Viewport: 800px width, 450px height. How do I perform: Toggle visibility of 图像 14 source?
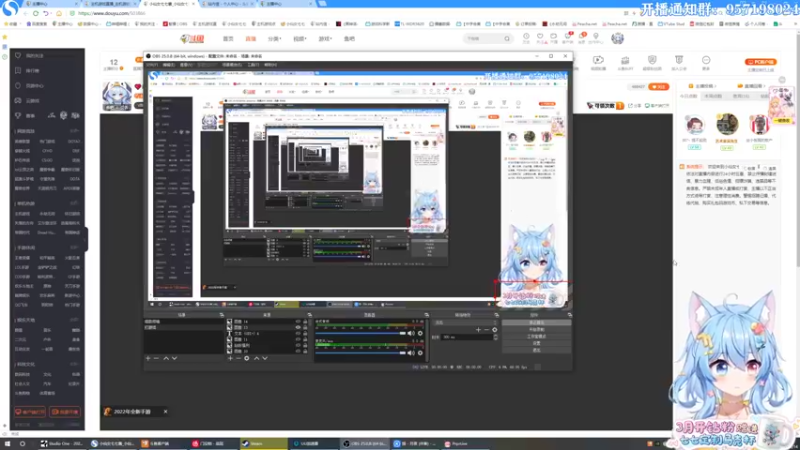pos(298,322)
